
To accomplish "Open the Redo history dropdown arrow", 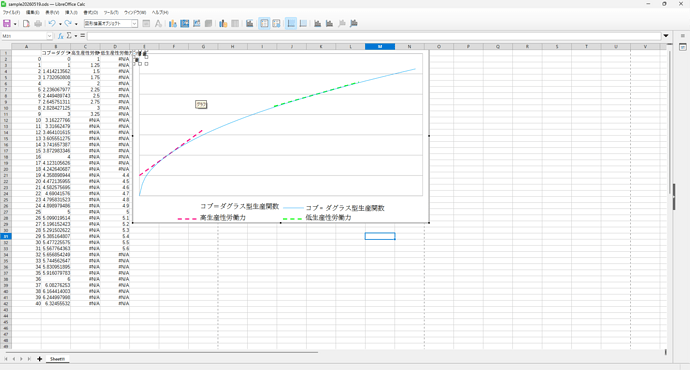I will pyautogui.click(x=76, y=24).
